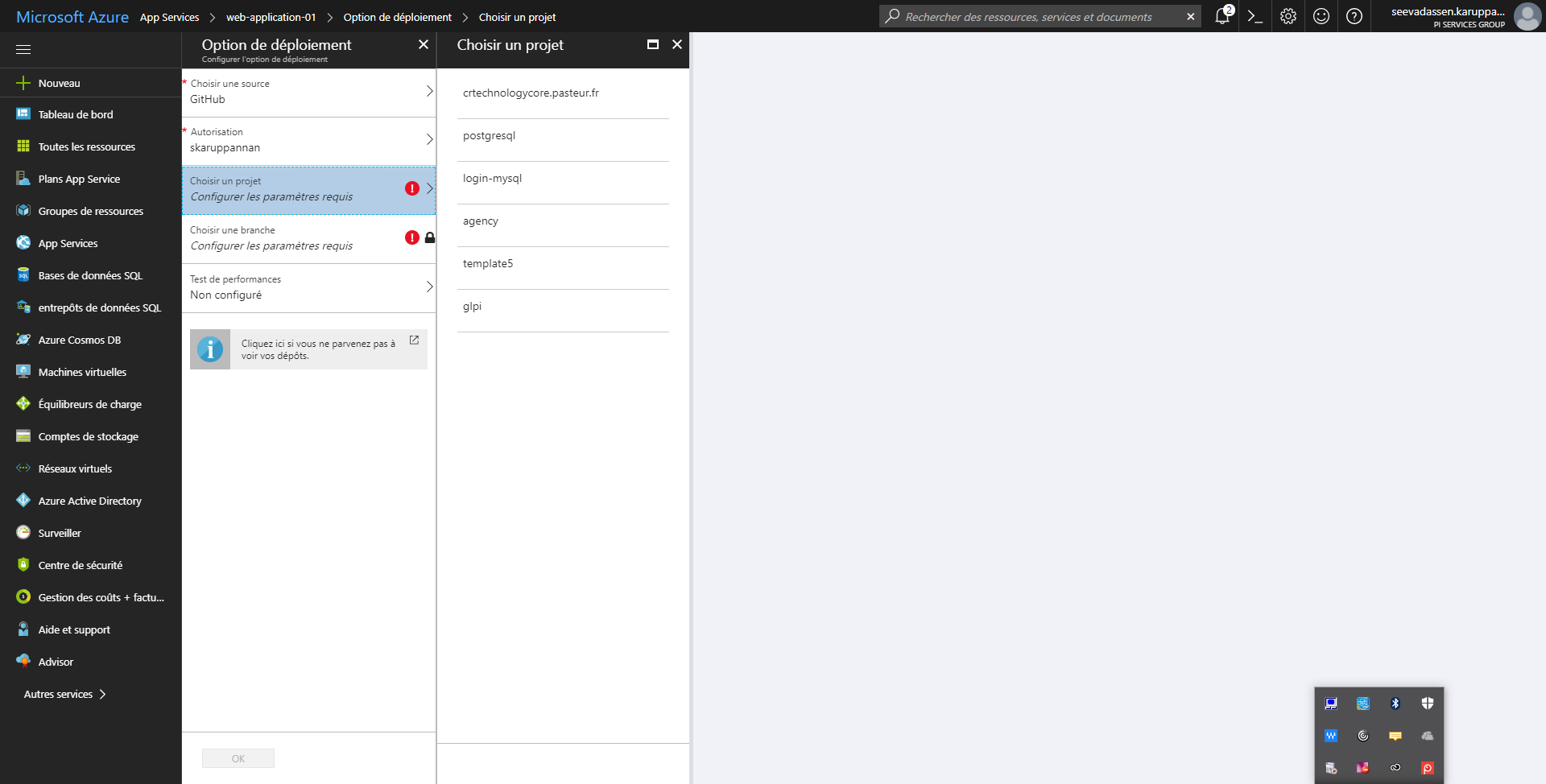Viewport: 1546px width, 784px height.
Task: Click the Advisor cloud icon
Action: tap(23, 661)
